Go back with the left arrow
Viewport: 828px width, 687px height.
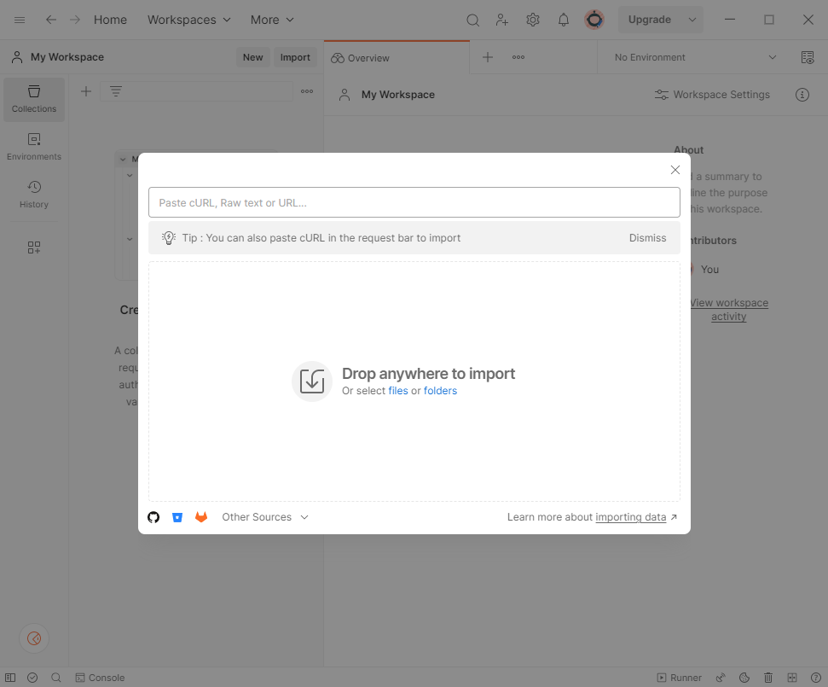pyautogui.click(x=51, y=20)
